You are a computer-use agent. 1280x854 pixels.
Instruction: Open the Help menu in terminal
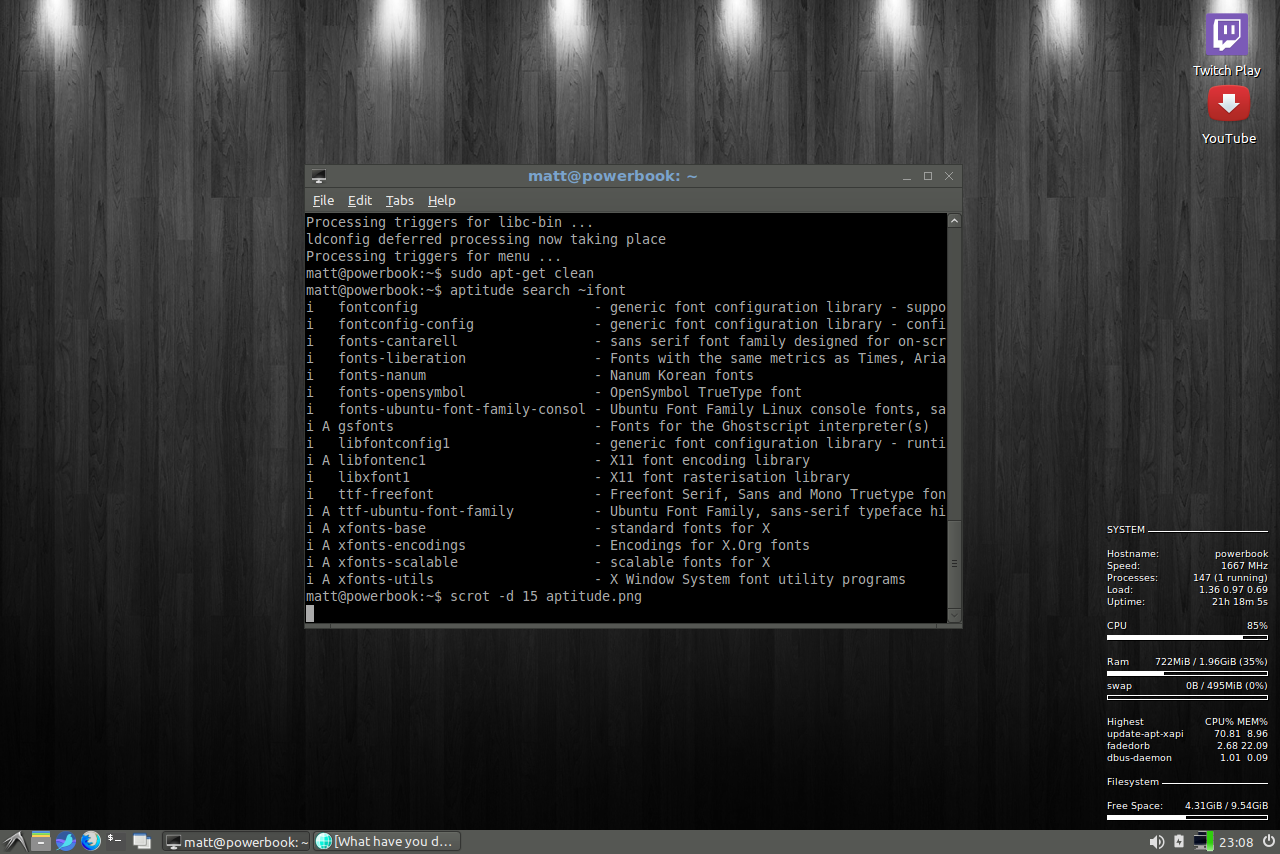(x=441, y=201)
